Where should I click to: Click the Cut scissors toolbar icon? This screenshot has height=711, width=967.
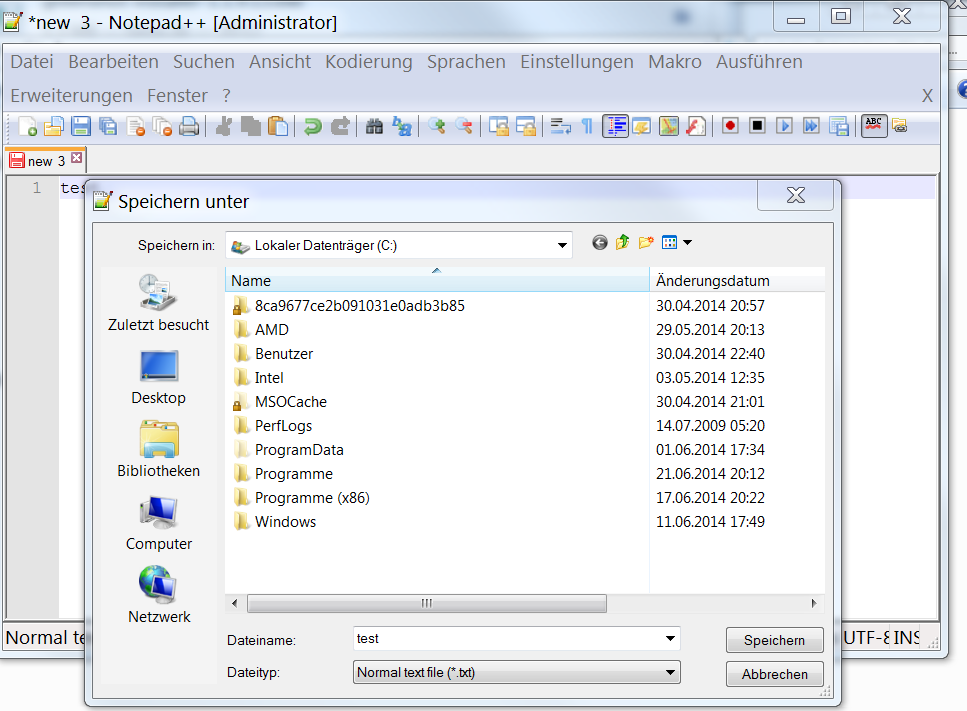(223, 126)
